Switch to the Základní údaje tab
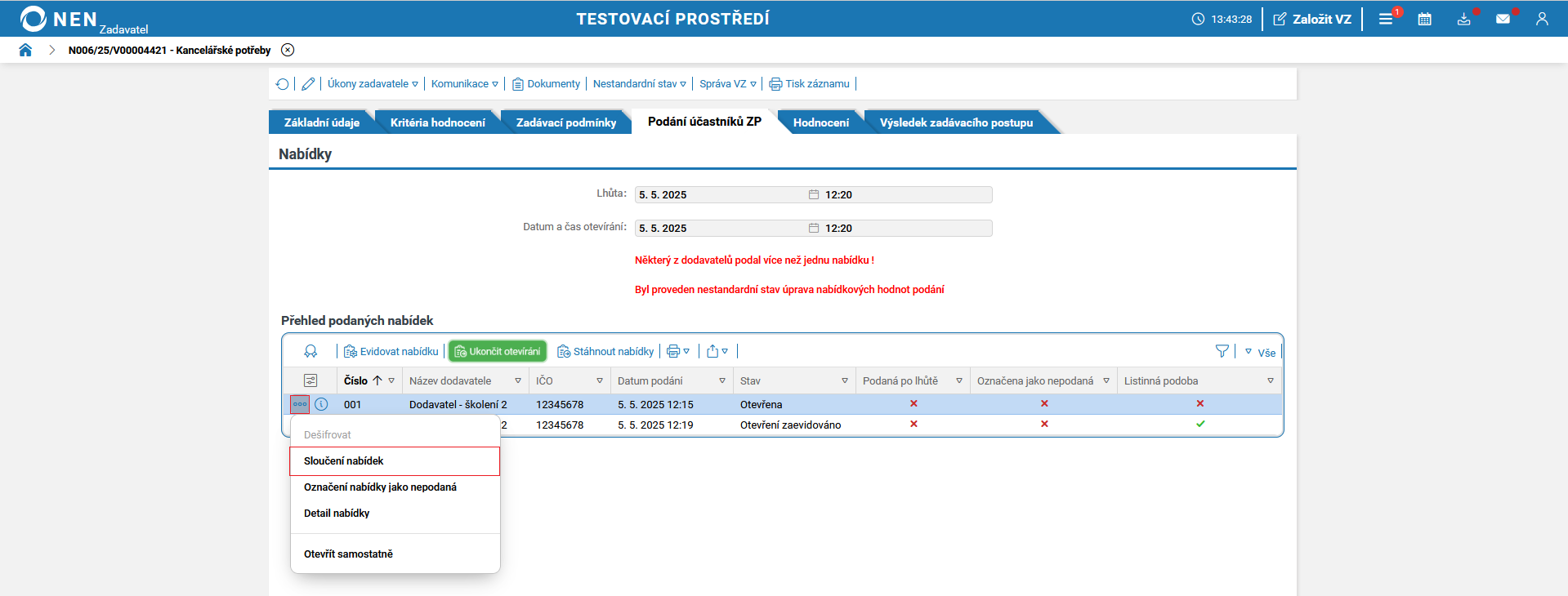1568x596 pixels. (322, 122)
